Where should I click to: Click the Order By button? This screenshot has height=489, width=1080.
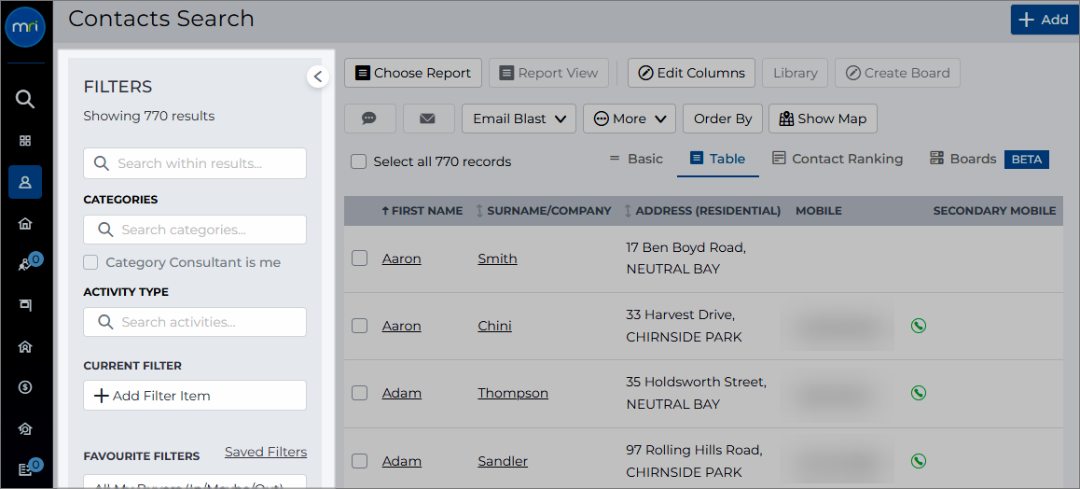(x=723, y=118)
